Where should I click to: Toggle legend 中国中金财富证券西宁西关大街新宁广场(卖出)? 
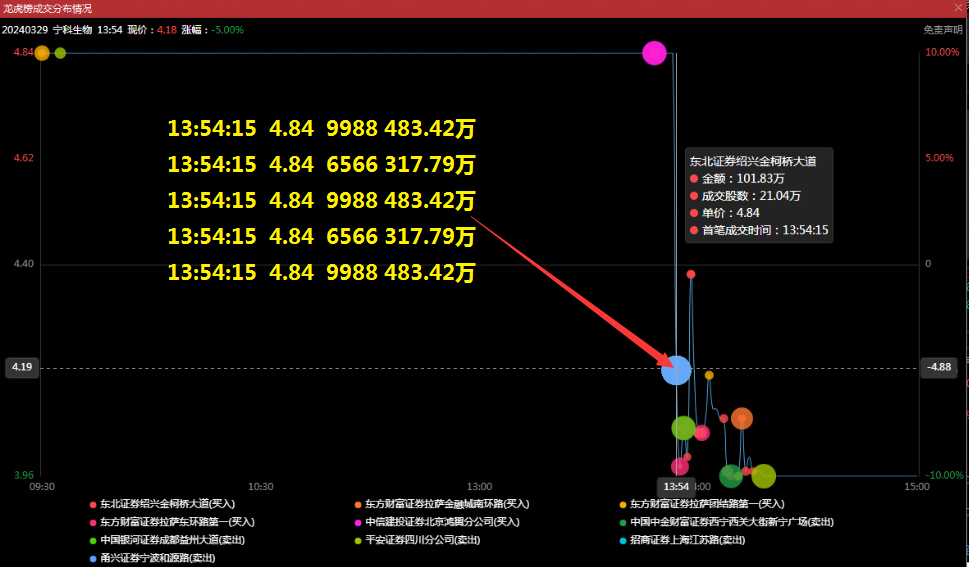tap(727, 522)
